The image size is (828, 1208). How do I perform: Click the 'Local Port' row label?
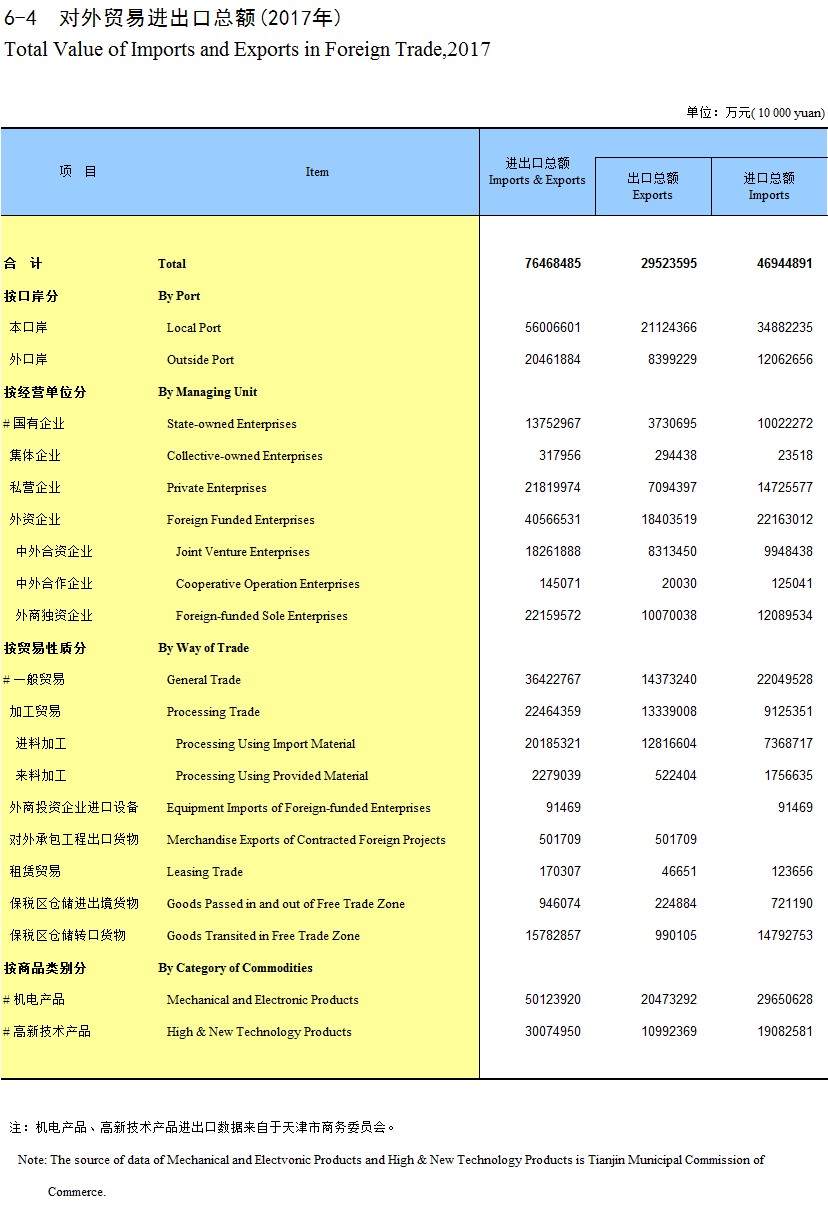tap(194, 328)
